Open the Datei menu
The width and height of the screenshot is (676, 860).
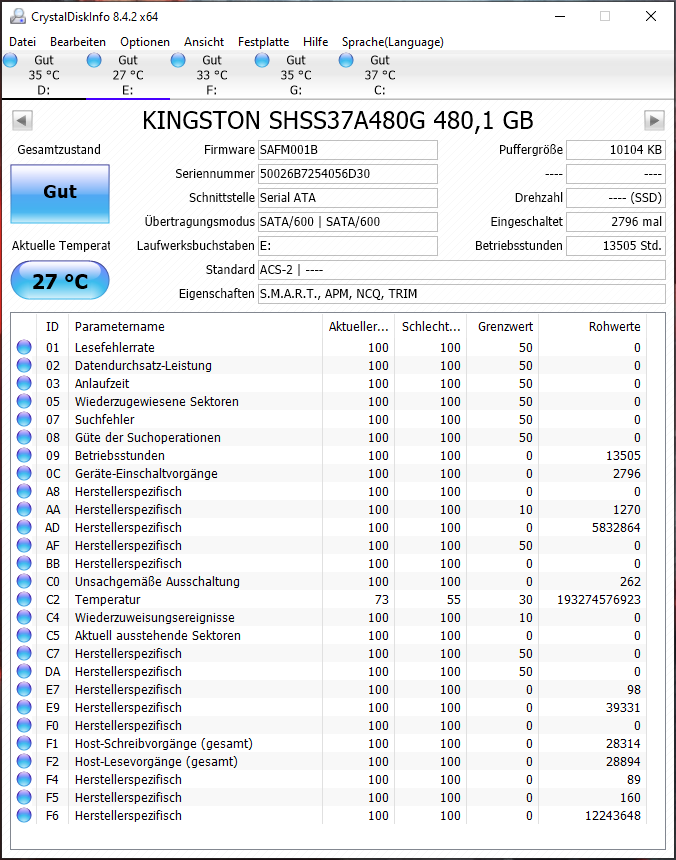tap(22, 42)
